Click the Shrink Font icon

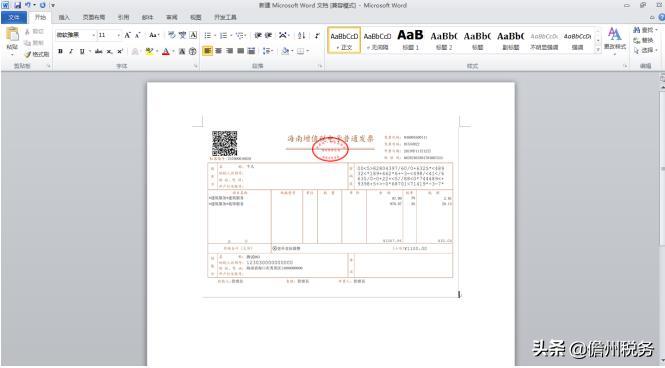pyautogui.click(x=137, y=35)
